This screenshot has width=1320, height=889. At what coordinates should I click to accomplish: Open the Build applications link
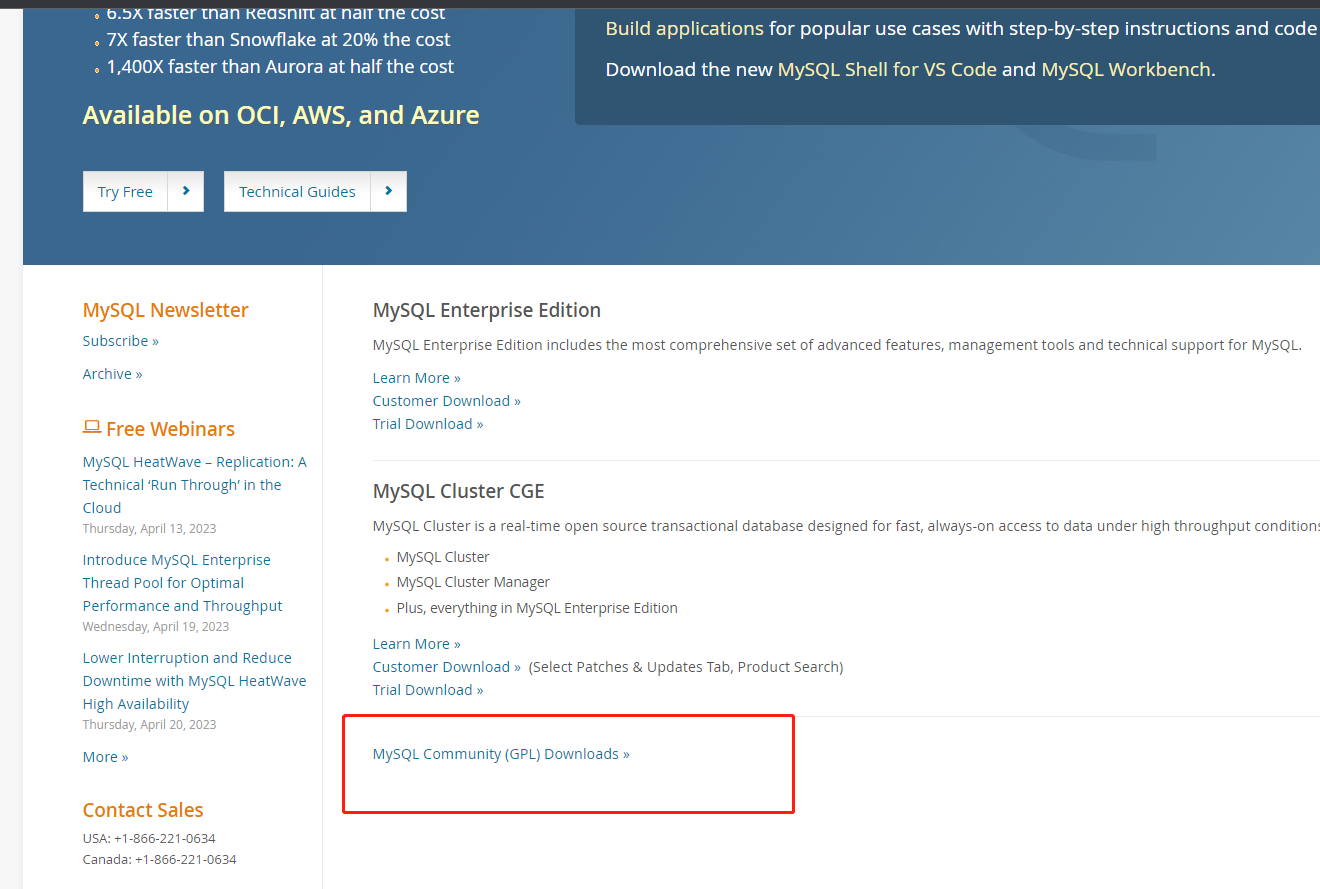685,28
